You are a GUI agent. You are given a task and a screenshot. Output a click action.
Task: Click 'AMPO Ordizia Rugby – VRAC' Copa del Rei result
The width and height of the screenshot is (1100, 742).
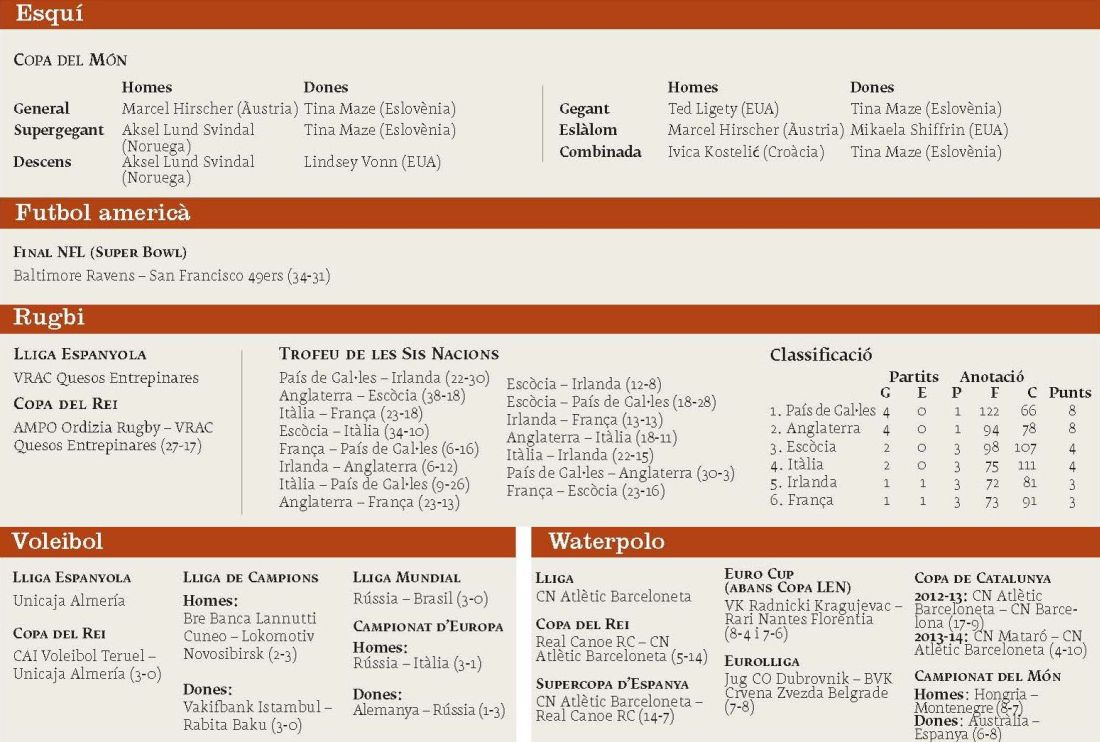[113, 427]
